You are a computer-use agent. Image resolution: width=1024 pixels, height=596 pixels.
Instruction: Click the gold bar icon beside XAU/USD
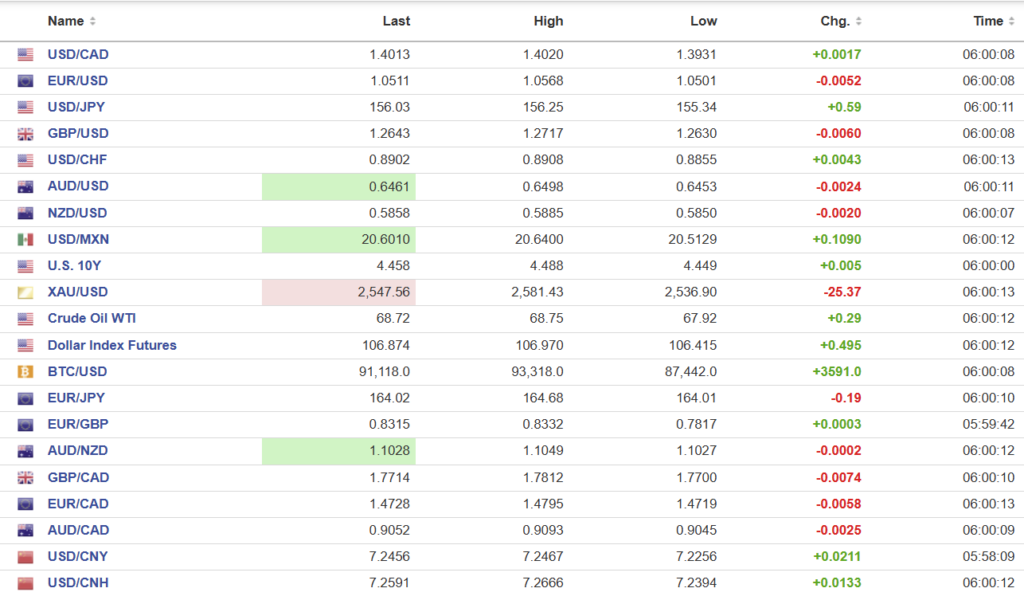point(25,293)
